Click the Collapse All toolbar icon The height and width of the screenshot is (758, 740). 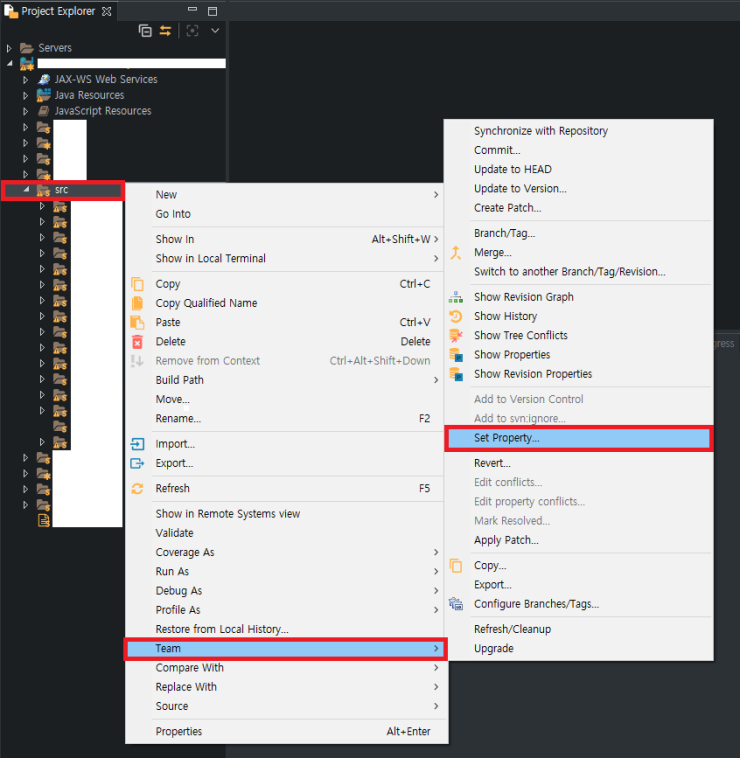point(146,31)
